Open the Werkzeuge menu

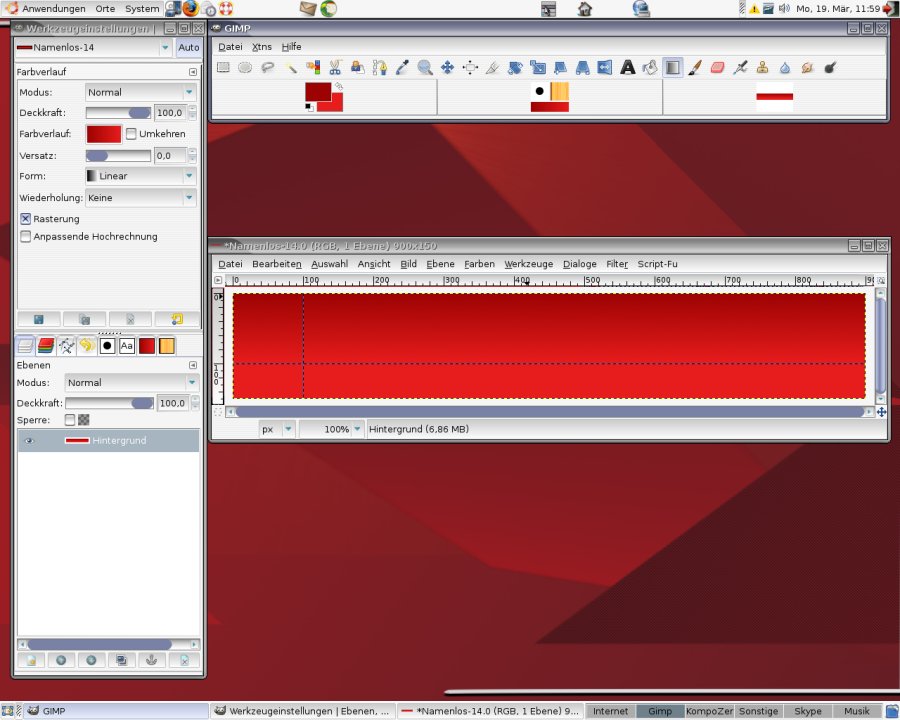click(529, 264)
